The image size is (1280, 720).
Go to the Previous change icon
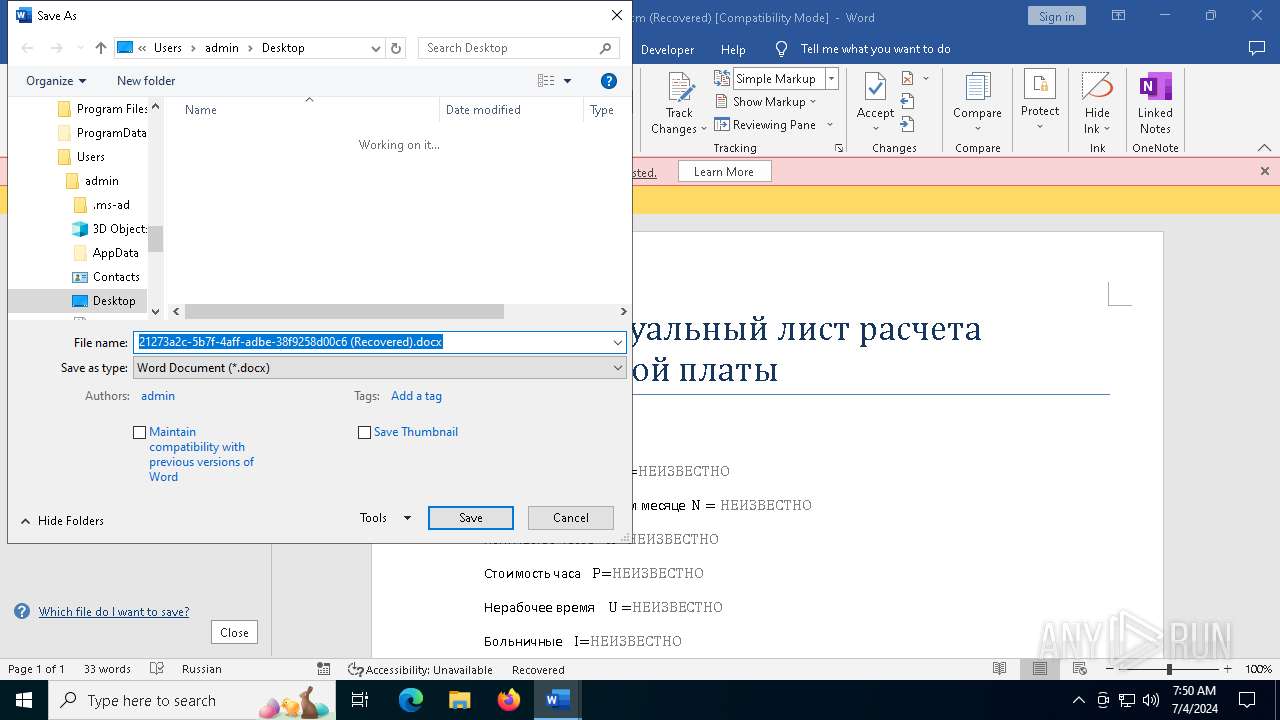pyautogui.click(x=908, y=101)
